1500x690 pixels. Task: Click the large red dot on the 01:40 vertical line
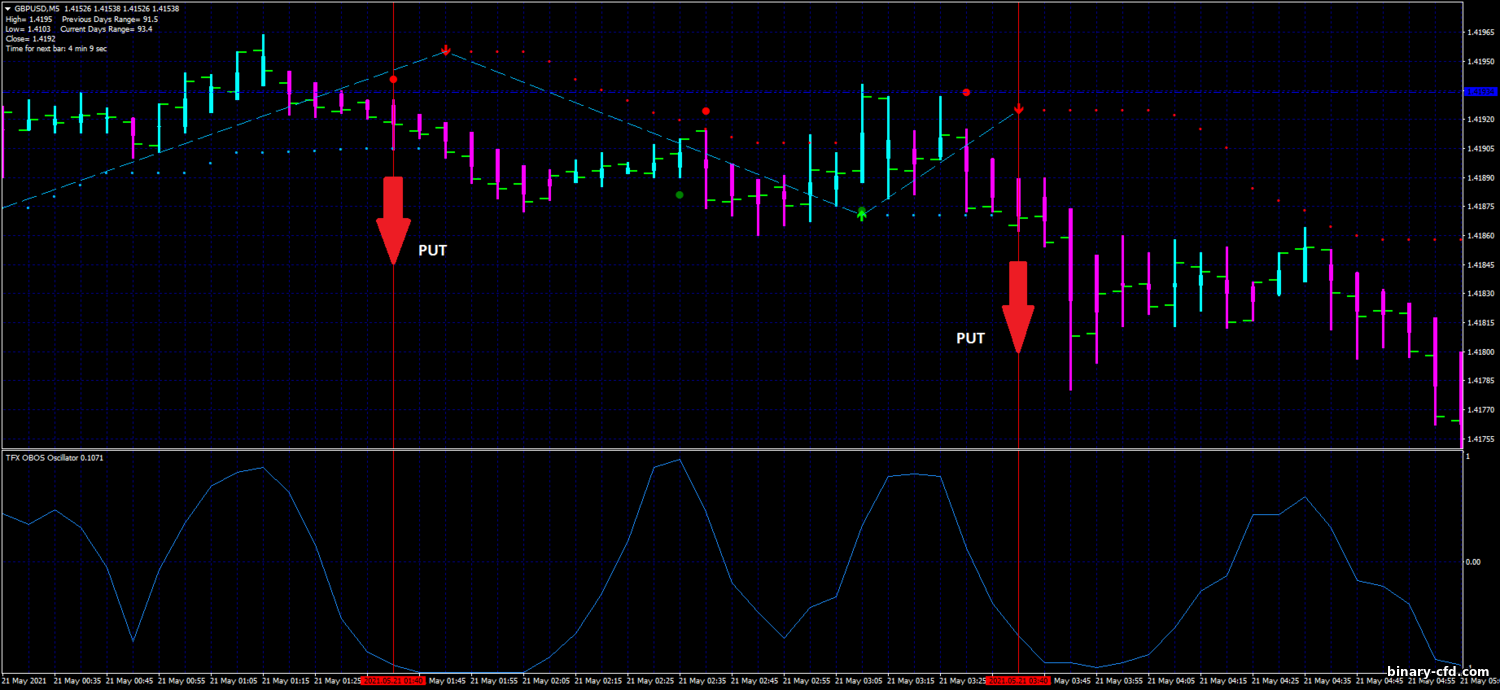click(x=394, y=79)
